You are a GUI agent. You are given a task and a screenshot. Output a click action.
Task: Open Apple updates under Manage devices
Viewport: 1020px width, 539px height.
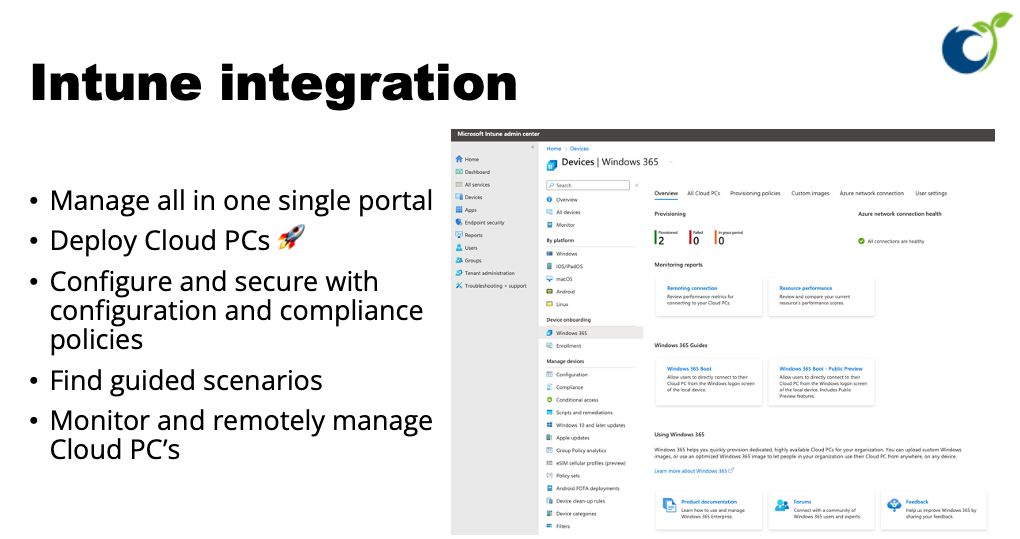coord(568,438)
